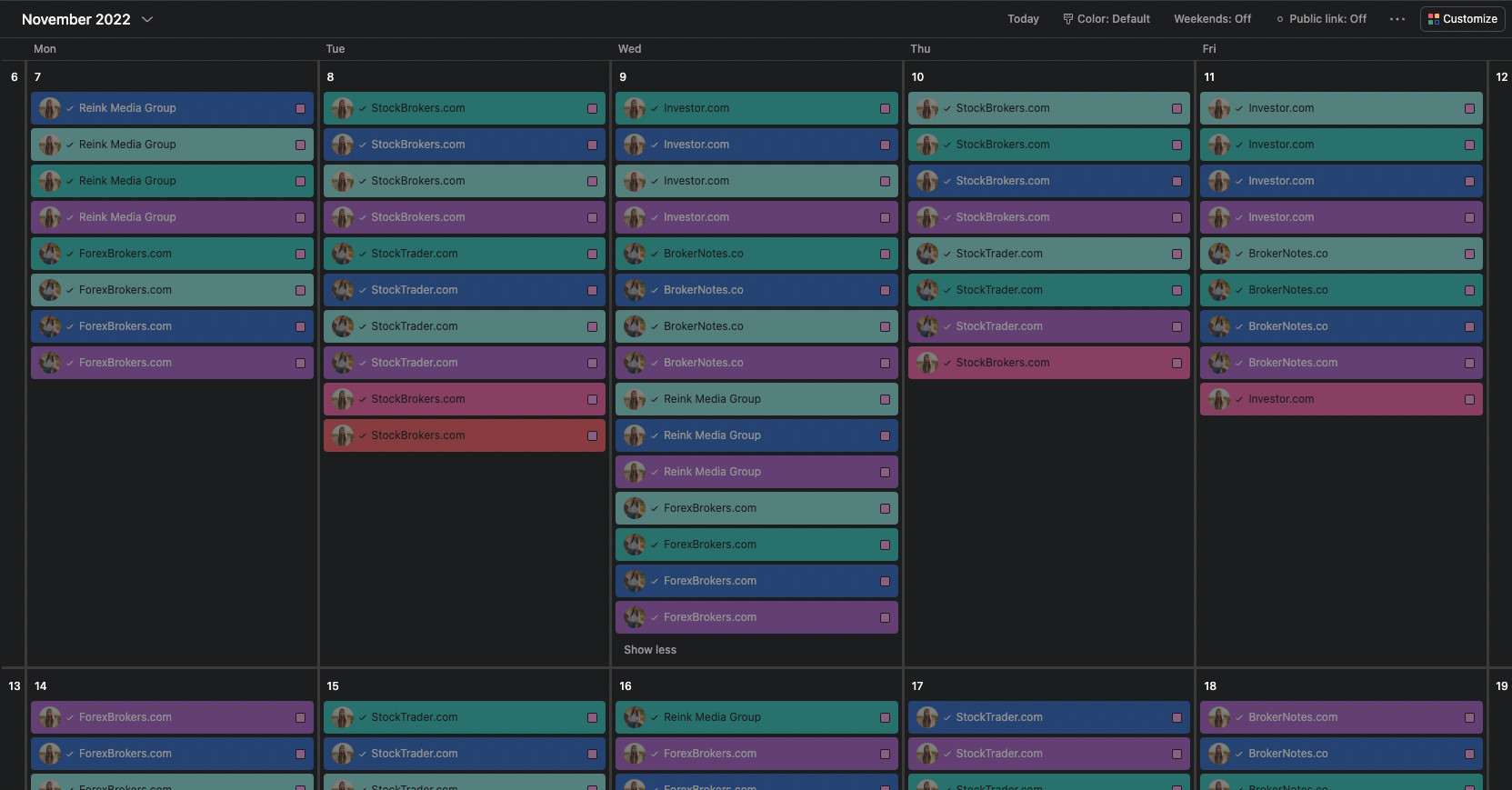1512x790 pixels.
Task: Open the November 2022 month picker chevron
Action: click(147, 19)
